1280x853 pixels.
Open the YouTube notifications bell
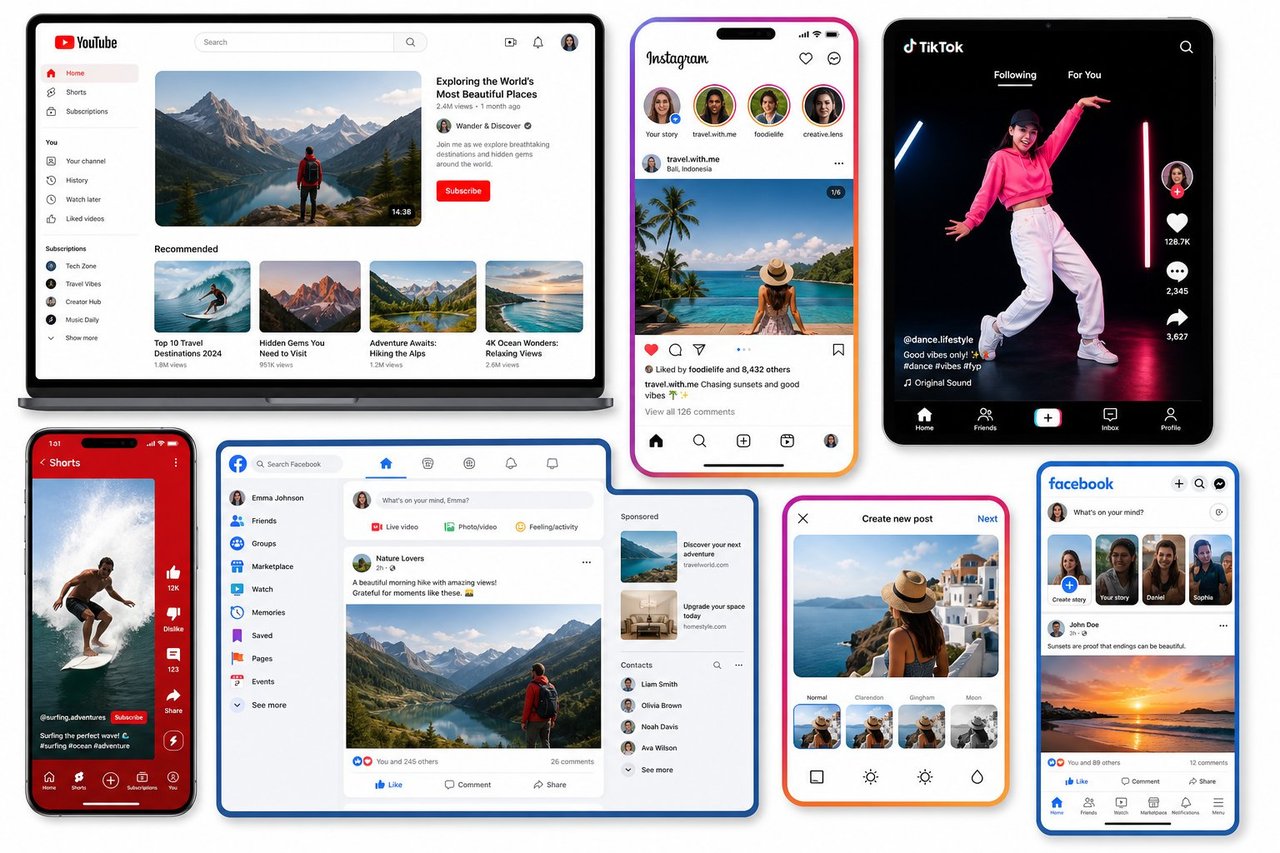coord(538,42)
